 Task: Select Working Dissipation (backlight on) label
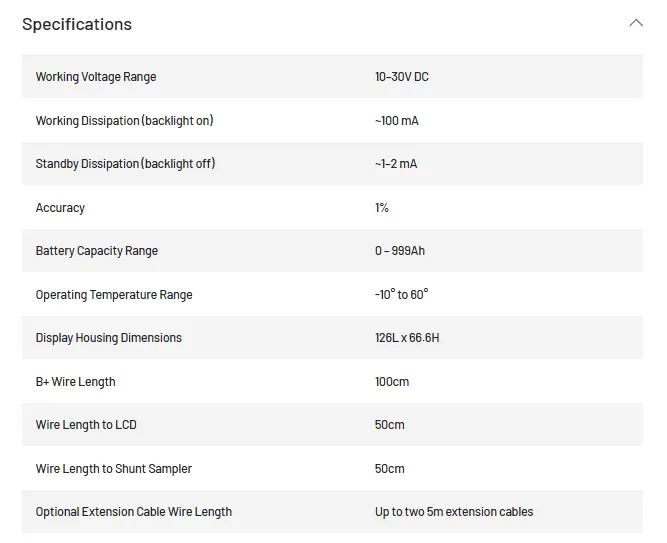[x=124, y=121]
